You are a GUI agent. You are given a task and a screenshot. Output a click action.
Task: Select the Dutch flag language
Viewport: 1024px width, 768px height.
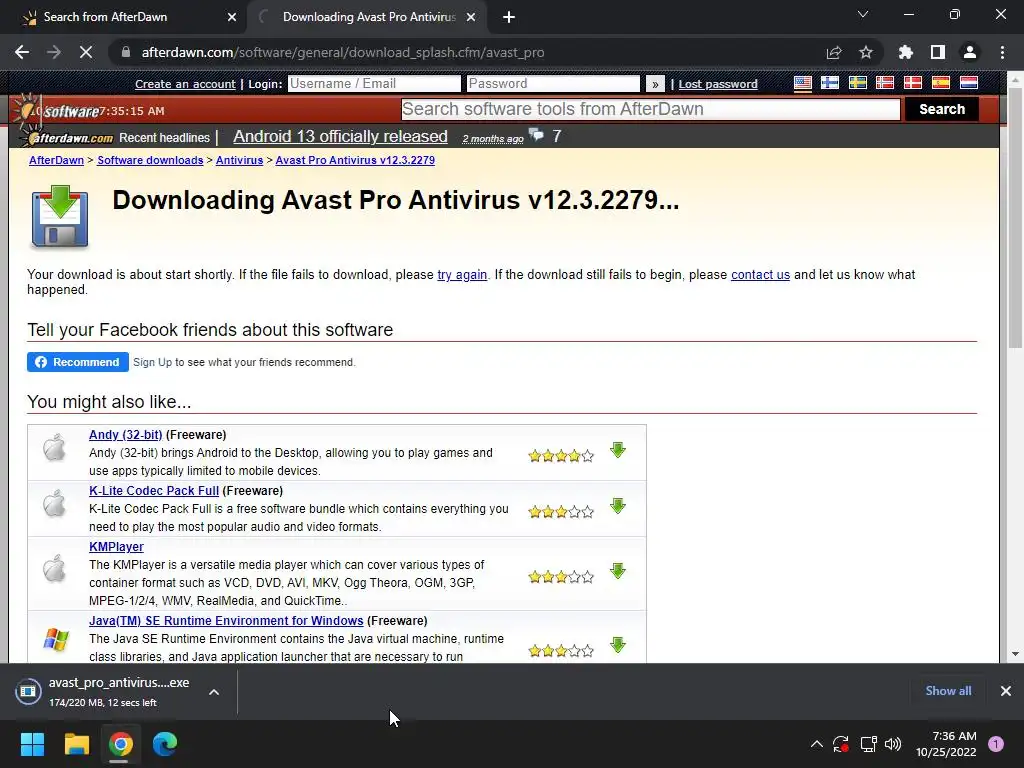968,83
